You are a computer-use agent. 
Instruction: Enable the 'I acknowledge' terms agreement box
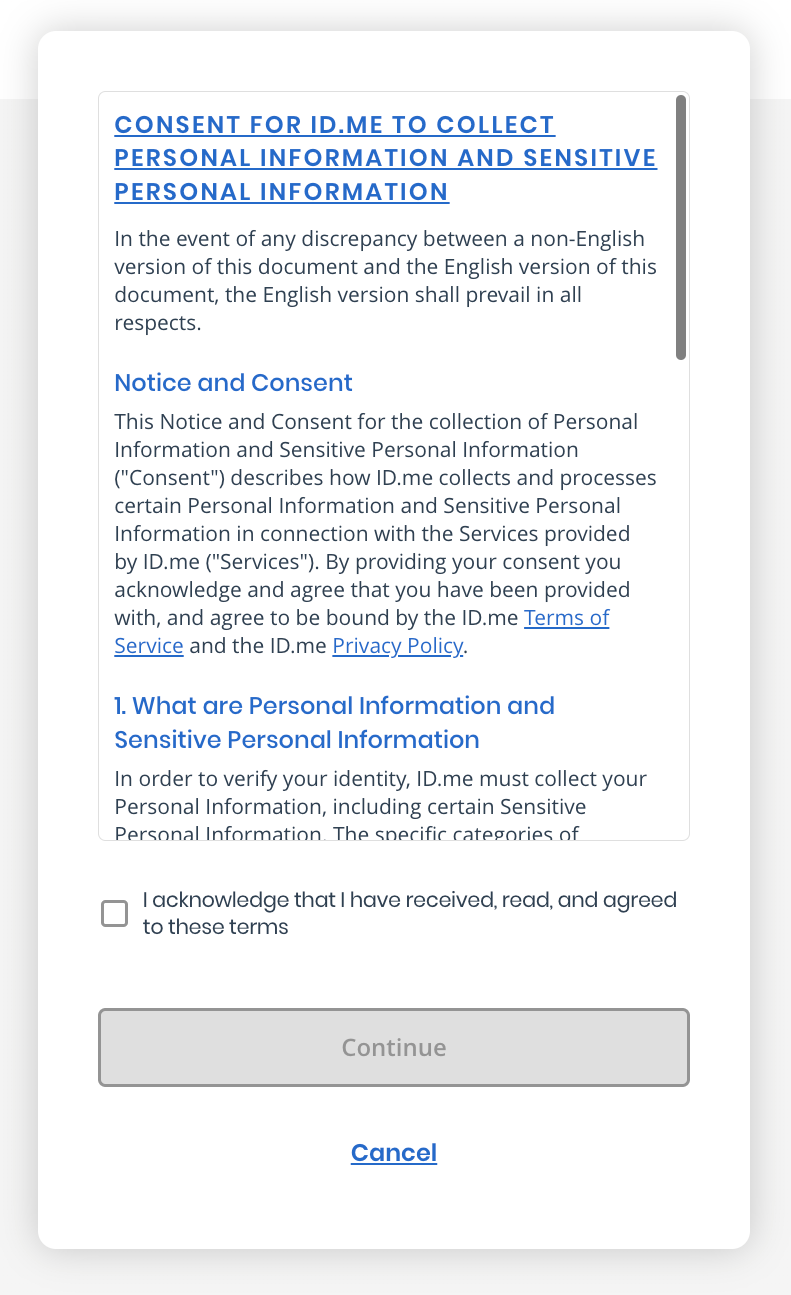pyautogui.click(x=114, y=913)
